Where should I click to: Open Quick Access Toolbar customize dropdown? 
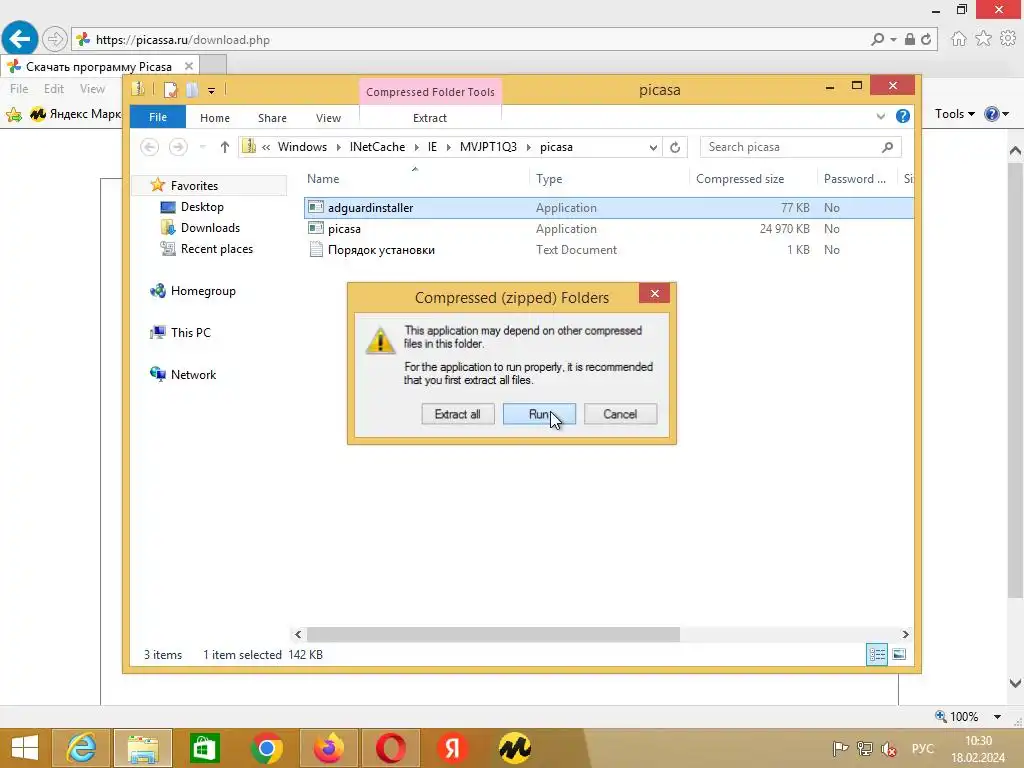tap(212, 91)
